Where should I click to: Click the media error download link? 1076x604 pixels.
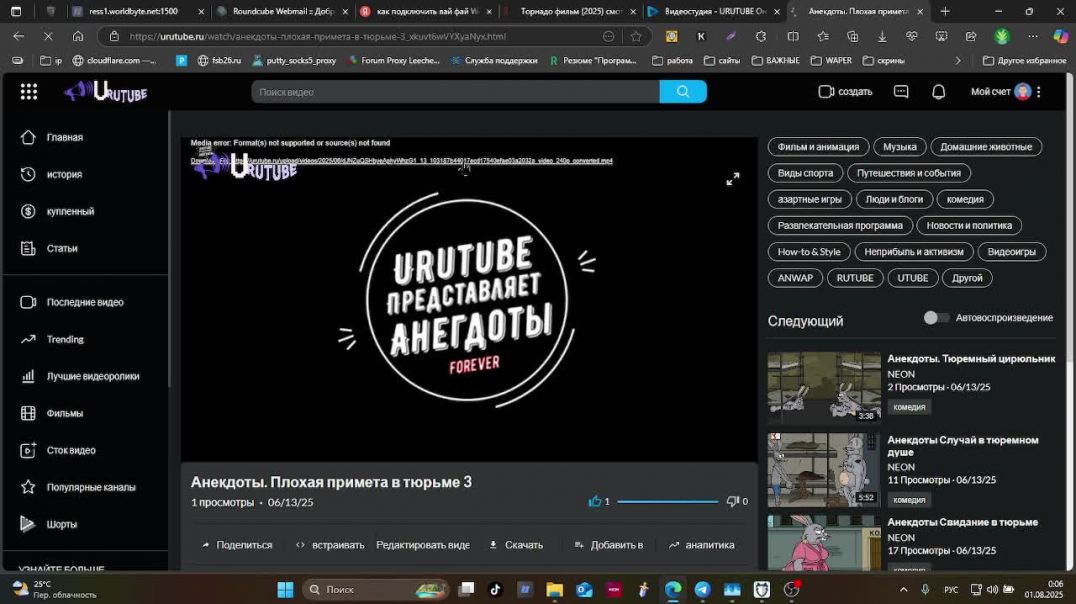(x=401, y=161)
